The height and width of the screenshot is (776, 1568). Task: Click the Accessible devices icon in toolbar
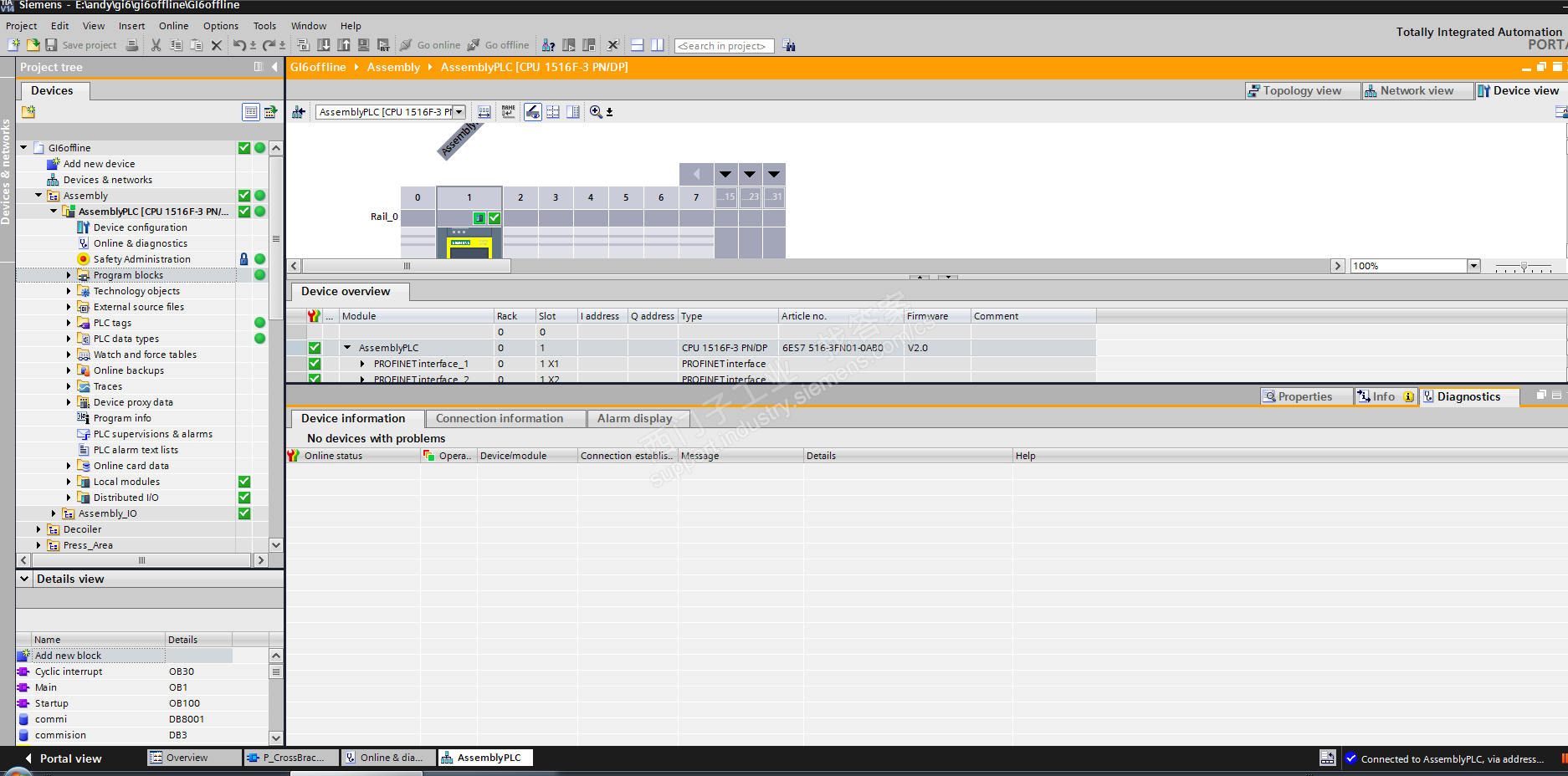(x=548, y=45)
